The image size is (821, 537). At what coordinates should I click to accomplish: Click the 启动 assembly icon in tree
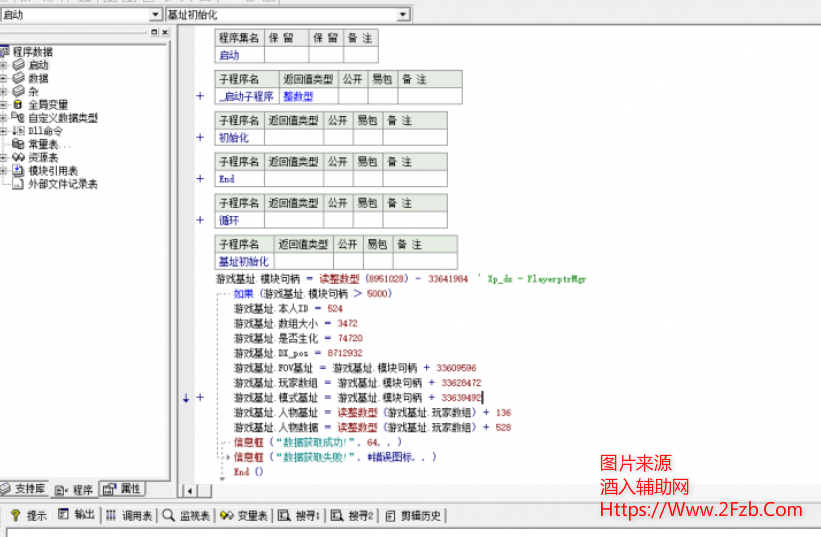[19, 65]
